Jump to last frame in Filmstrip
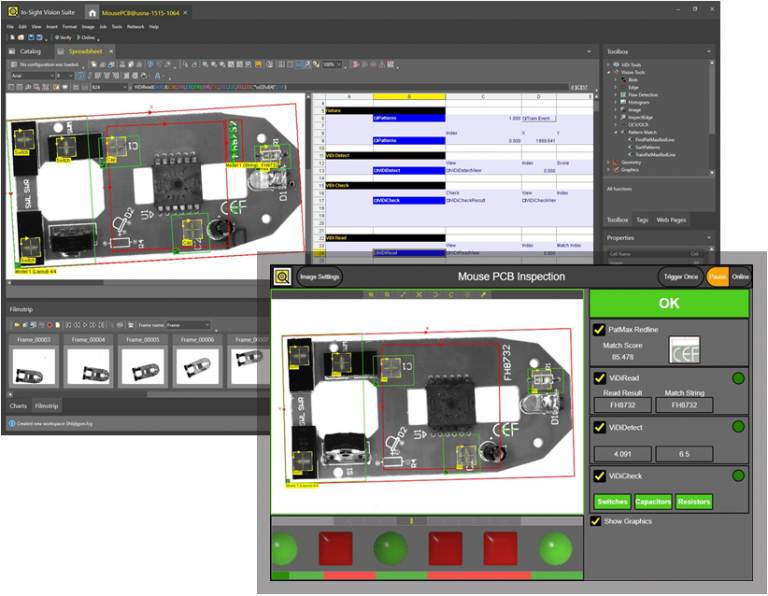The height and width of the screenshot is (596, 768). pos(101,325)
